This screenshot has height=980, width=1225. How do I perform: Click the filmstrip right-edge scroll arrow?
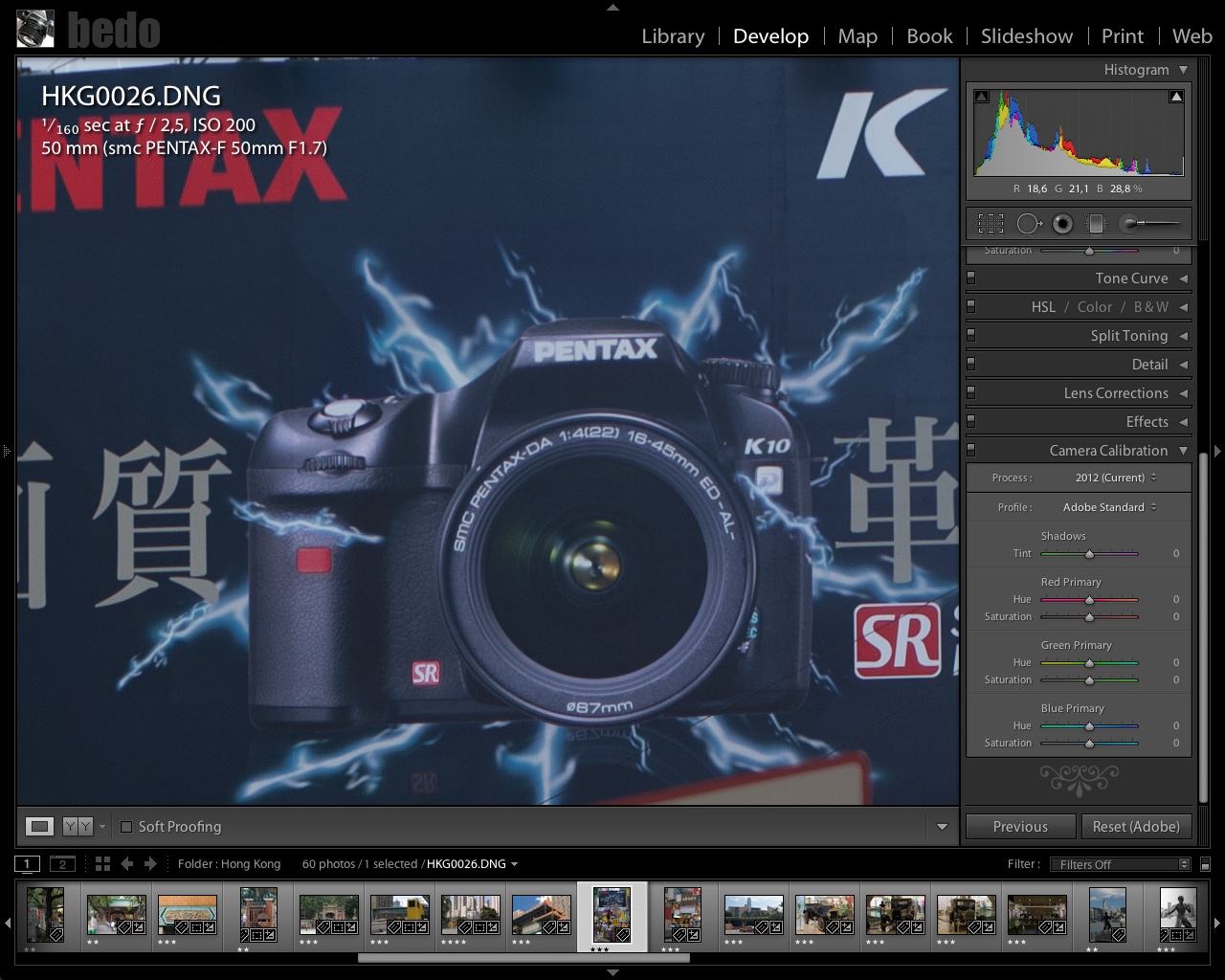click(x=1216, y=923)
